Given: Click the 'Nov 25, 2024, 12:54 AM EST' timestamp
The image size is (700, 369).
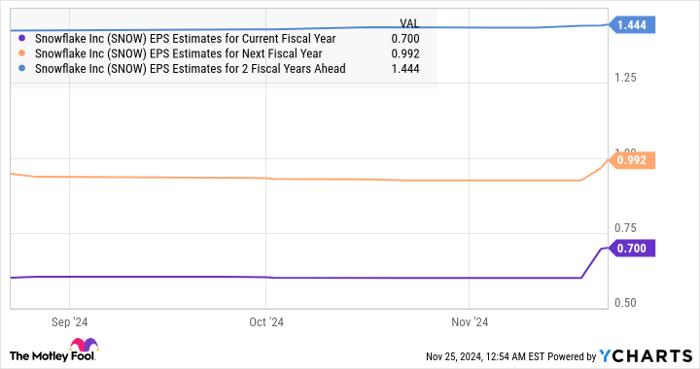Looking at the screenshot, I should click(485, 357).
